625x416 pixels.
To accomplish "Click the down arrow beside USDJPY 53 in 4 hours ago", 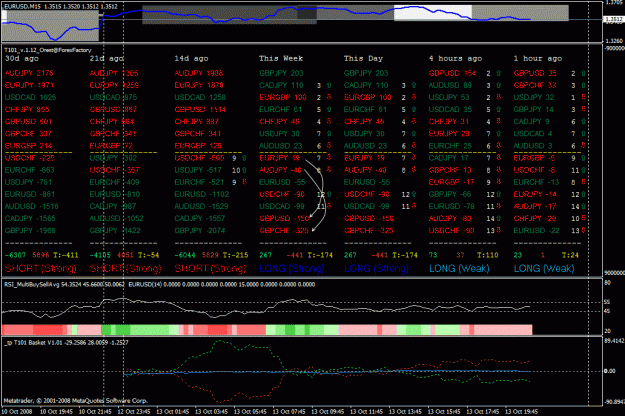I will pos(498,97).
